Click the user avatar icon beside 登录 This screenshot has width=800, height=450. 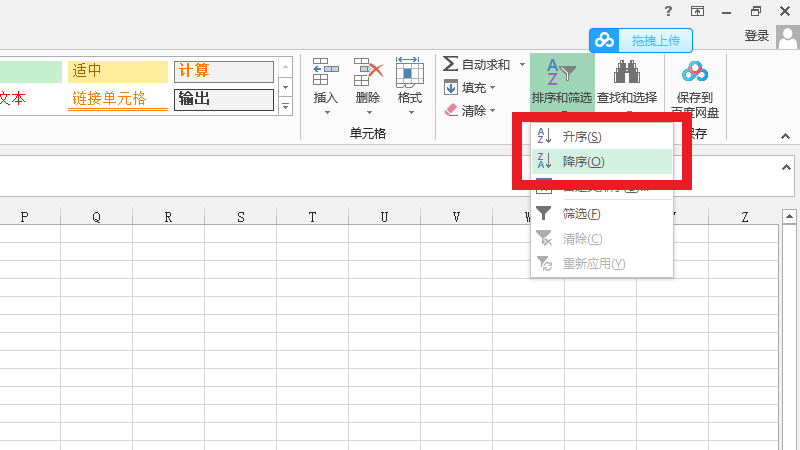click(786, 36)
